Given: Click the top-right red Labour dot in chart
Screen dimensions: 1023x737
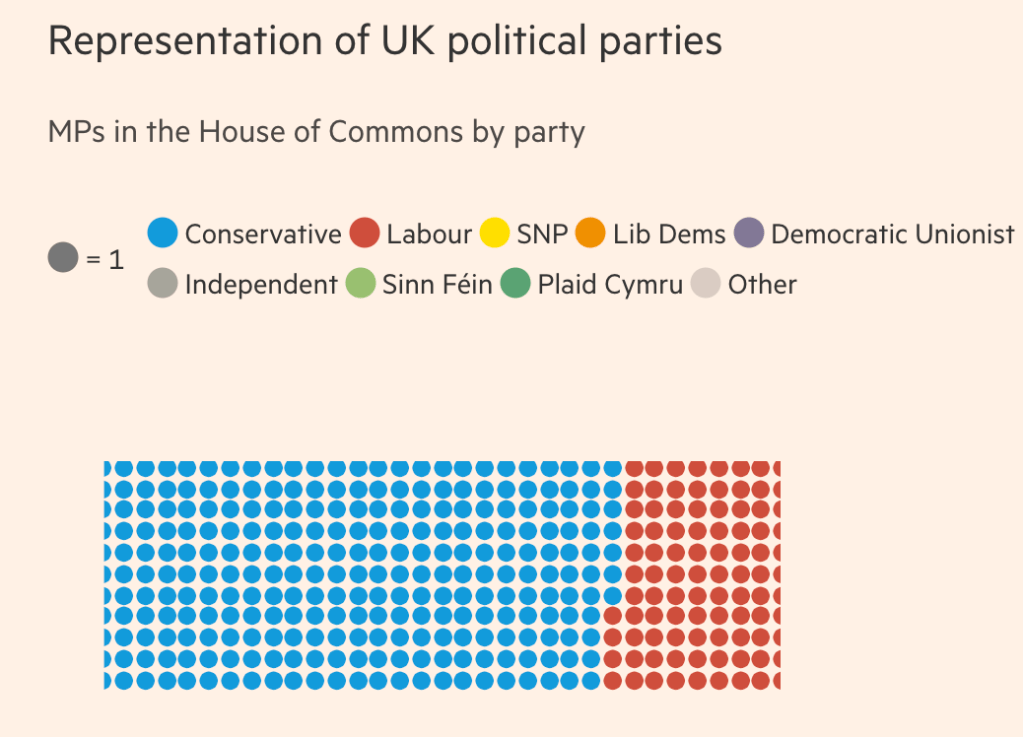Looking at the screenshot, I should point(775,468).
